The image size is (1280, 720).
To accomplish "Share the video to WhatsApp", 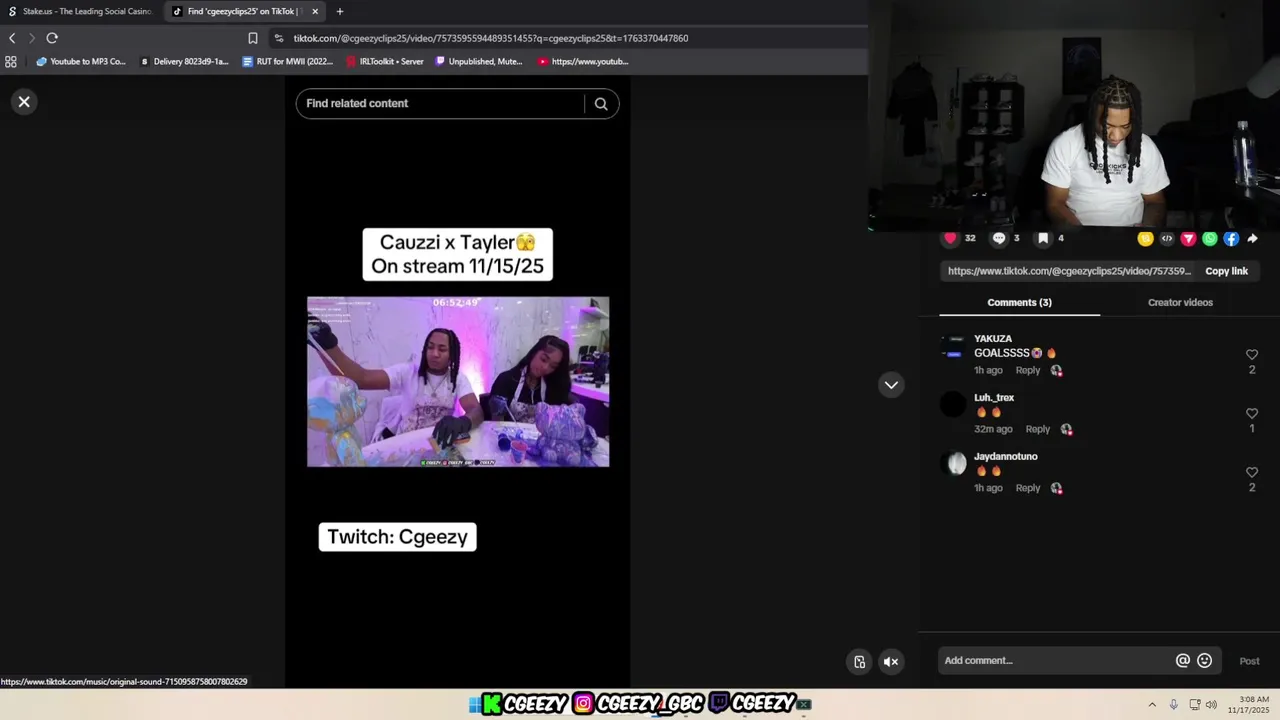I will (x=1210, y=238).
